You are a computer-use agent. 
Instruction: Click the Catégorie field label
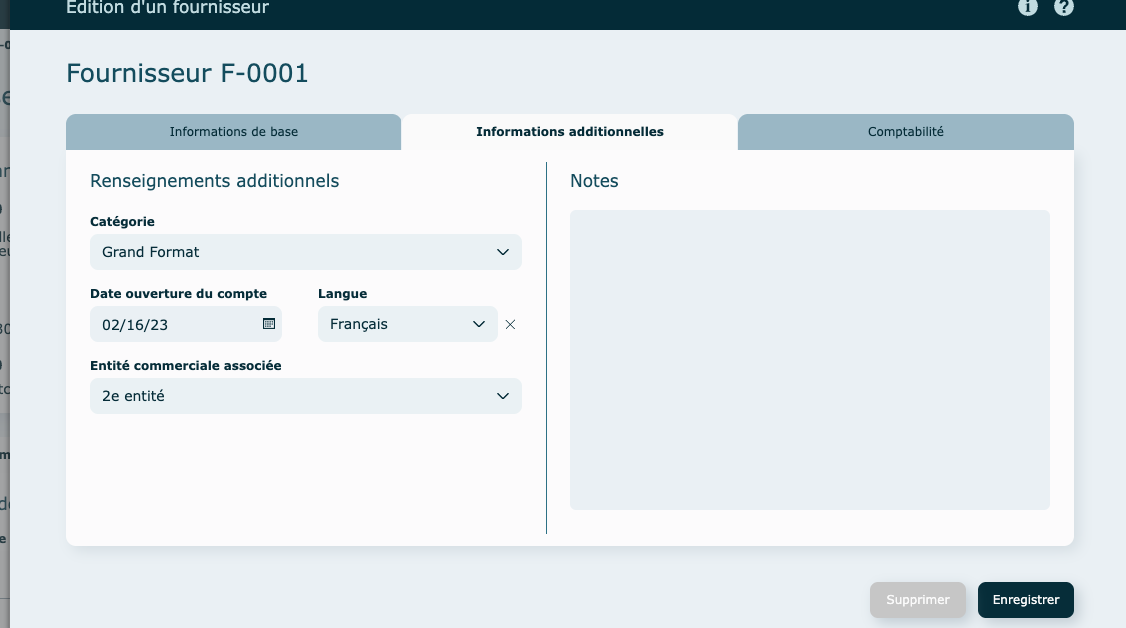[122, 222]
